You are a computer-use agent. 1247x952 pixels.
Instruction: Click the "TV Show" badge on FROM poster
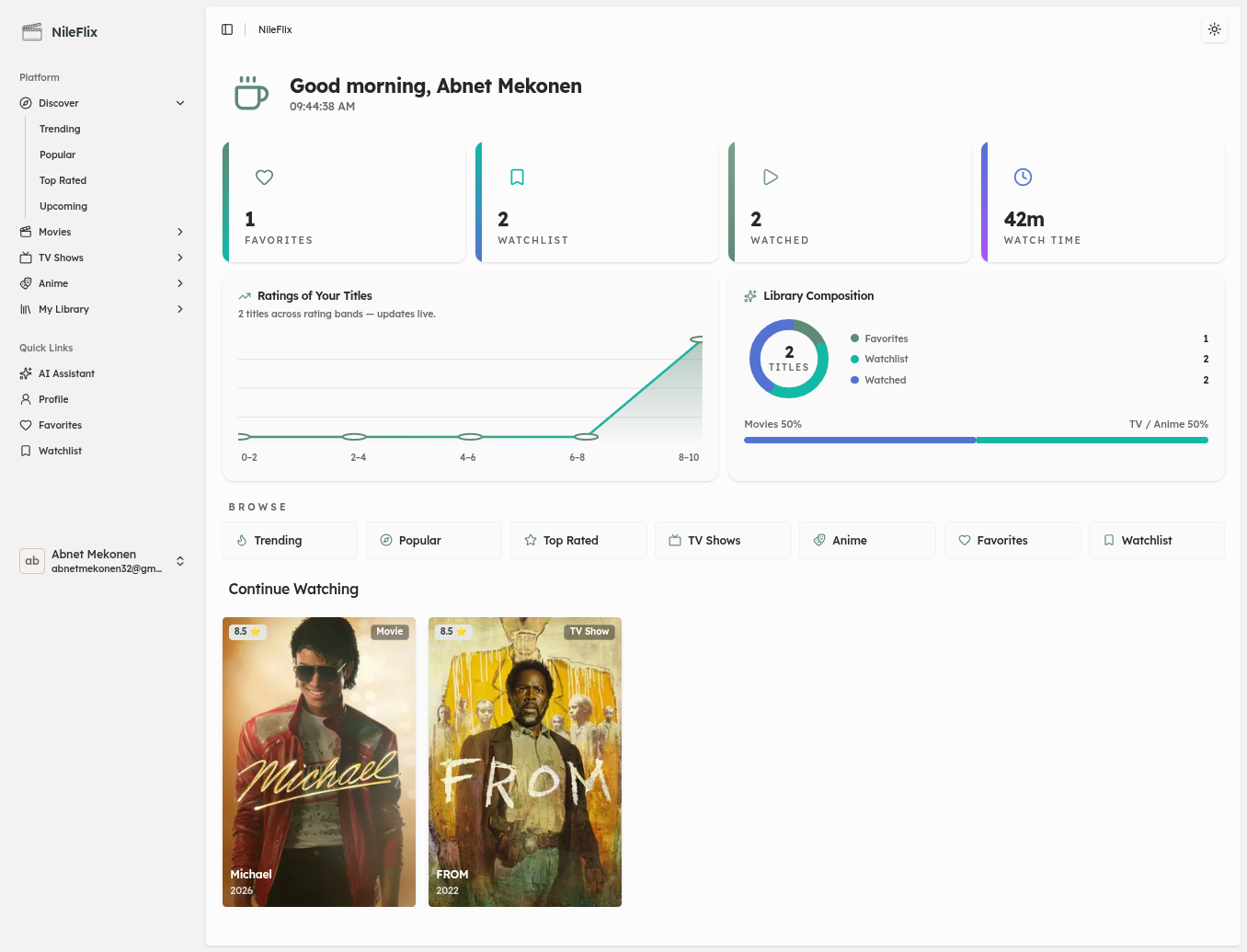[589, 632]
